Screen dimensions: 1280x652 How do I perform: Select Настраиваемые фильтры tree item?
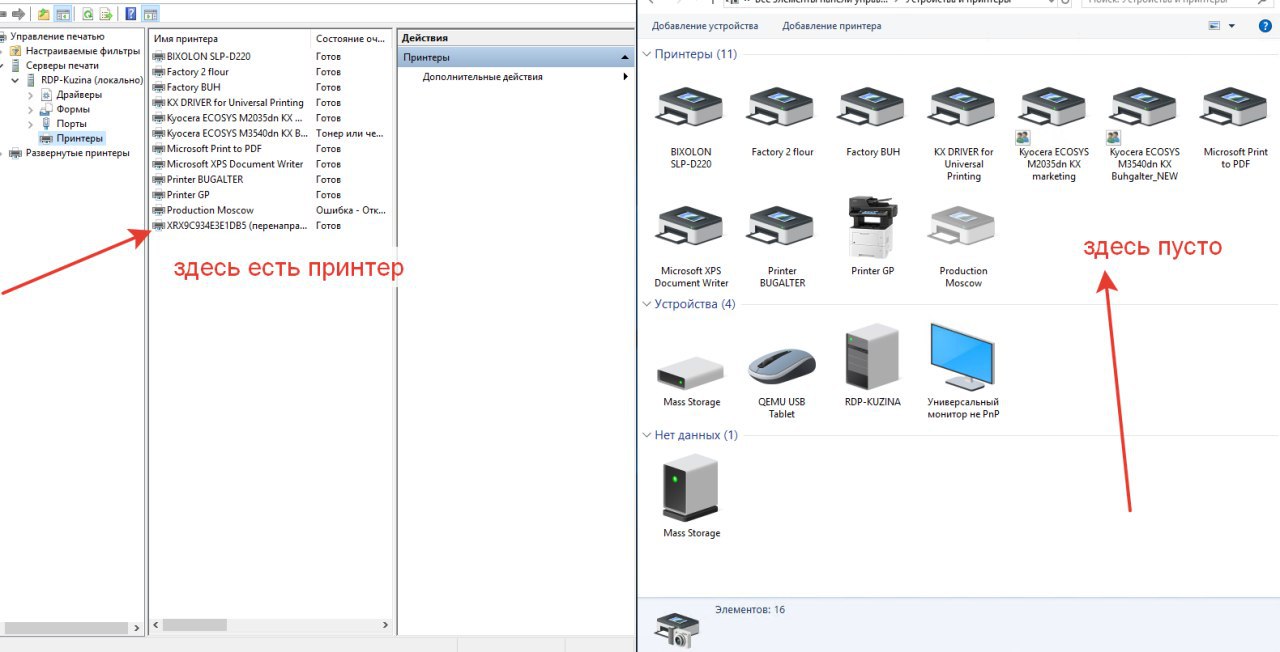(x=83, y=51)
